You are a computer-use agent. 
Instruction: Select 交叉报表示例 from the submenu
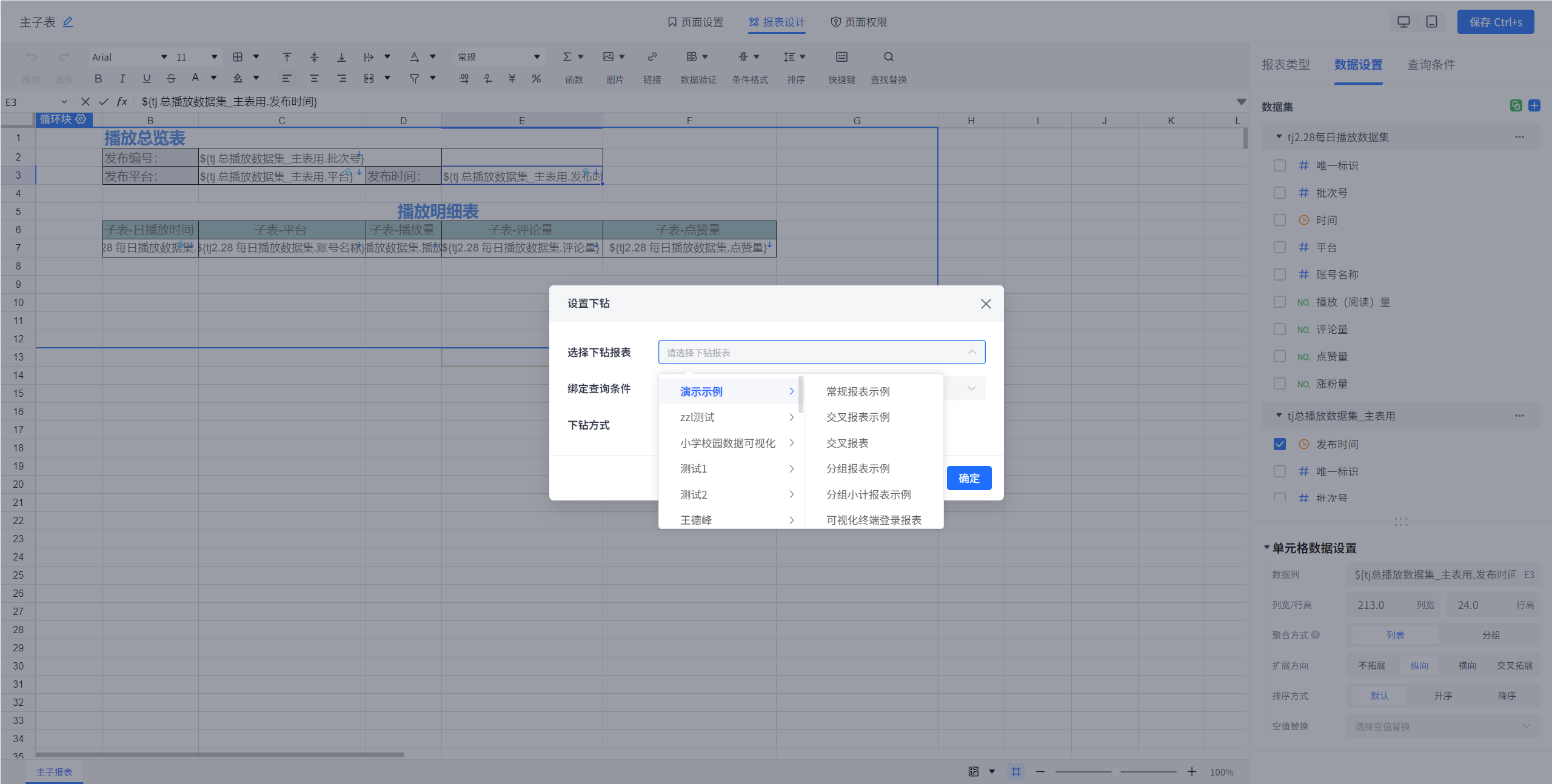pyautogui.click(x=857, y=417)
